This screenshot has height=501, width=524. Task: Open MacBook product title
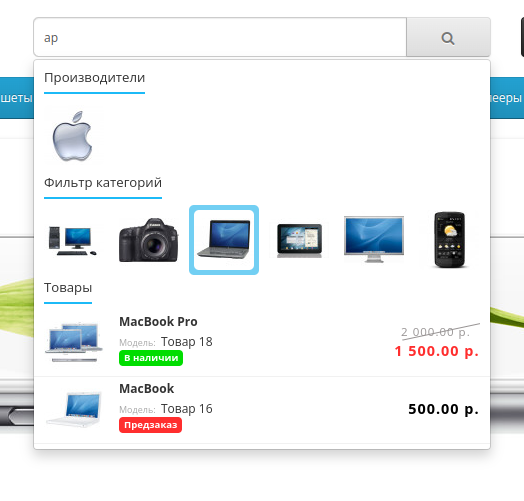point(147,389)
